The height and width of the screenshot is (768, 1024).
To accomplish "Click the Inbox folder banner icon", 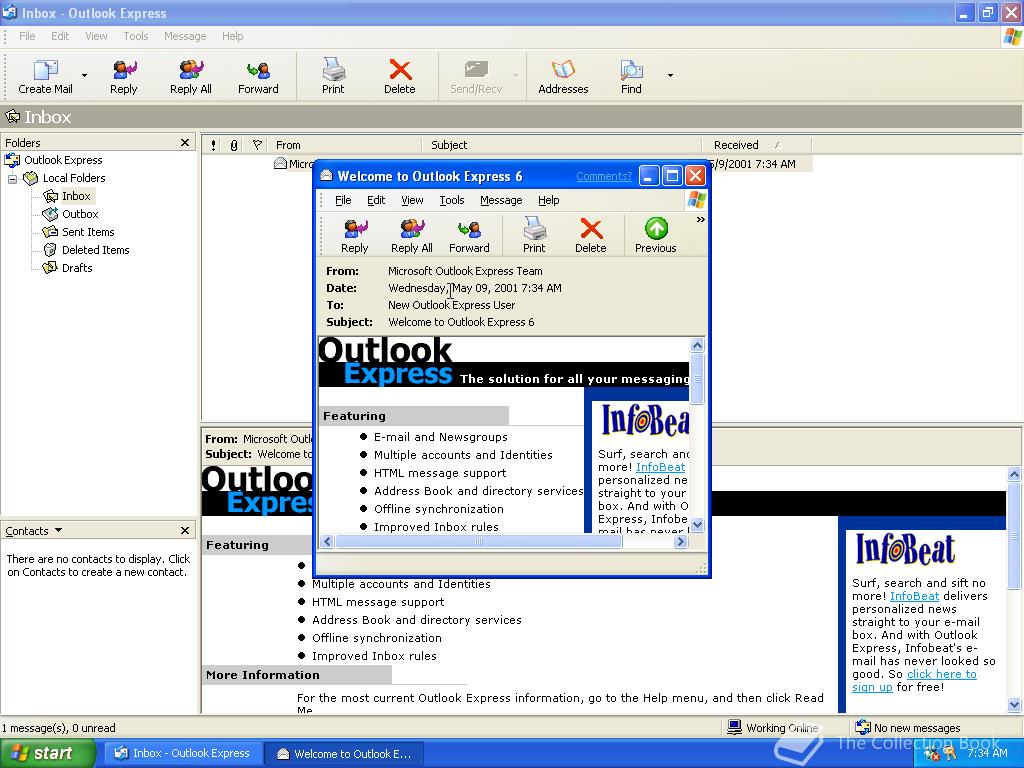I will [12, 117].
